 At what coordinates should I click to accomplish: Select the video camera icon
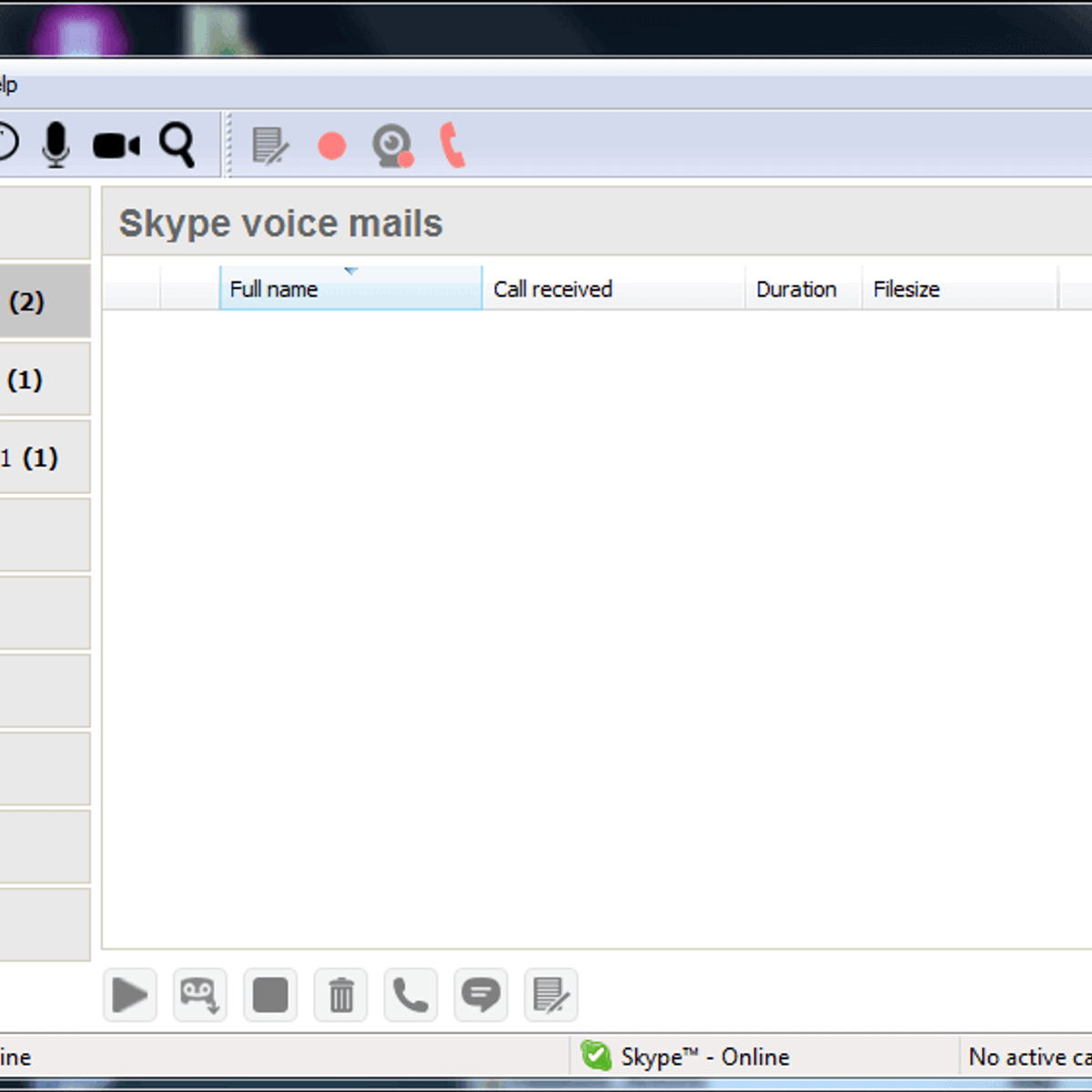point(116,145)
